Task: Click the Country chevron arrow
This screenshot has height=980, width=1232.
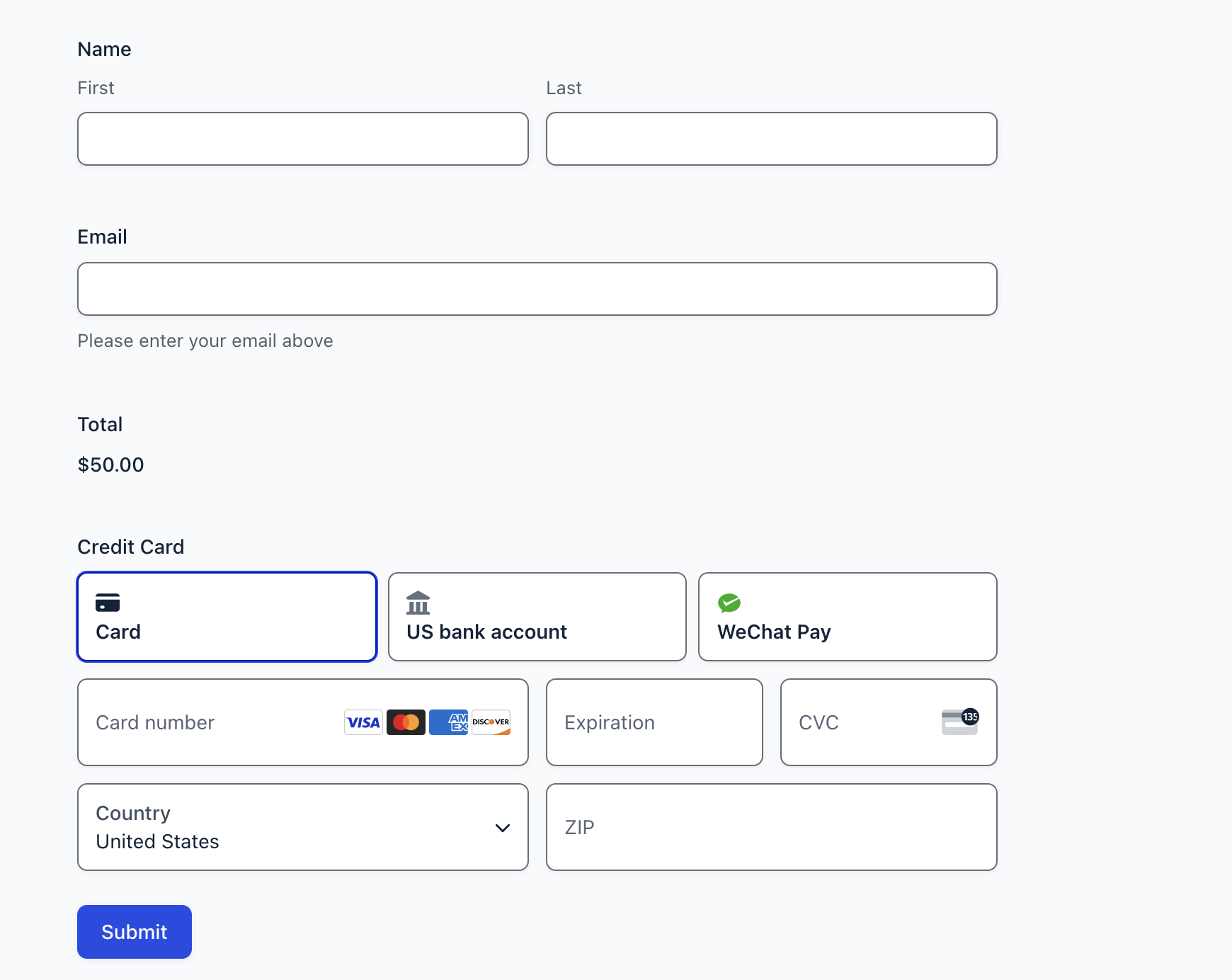Action: click(x=503, y=827)
